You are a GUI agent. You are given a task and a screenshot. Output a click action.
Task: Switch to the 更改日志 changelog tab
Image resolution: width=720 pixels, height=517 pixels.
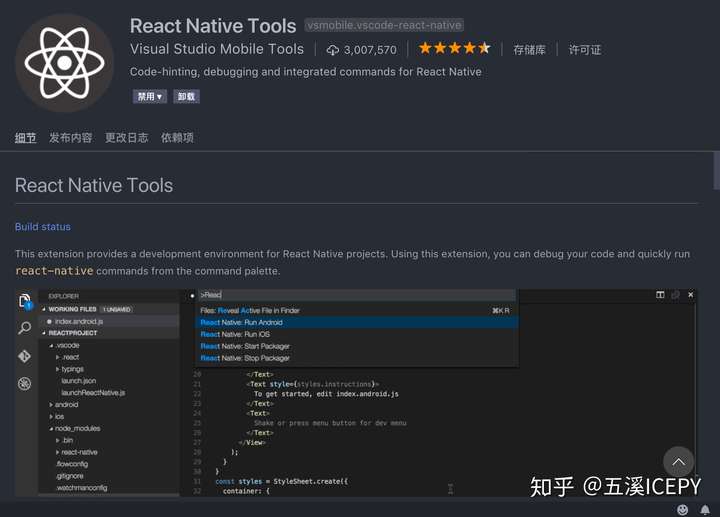[x=127, y=137]
